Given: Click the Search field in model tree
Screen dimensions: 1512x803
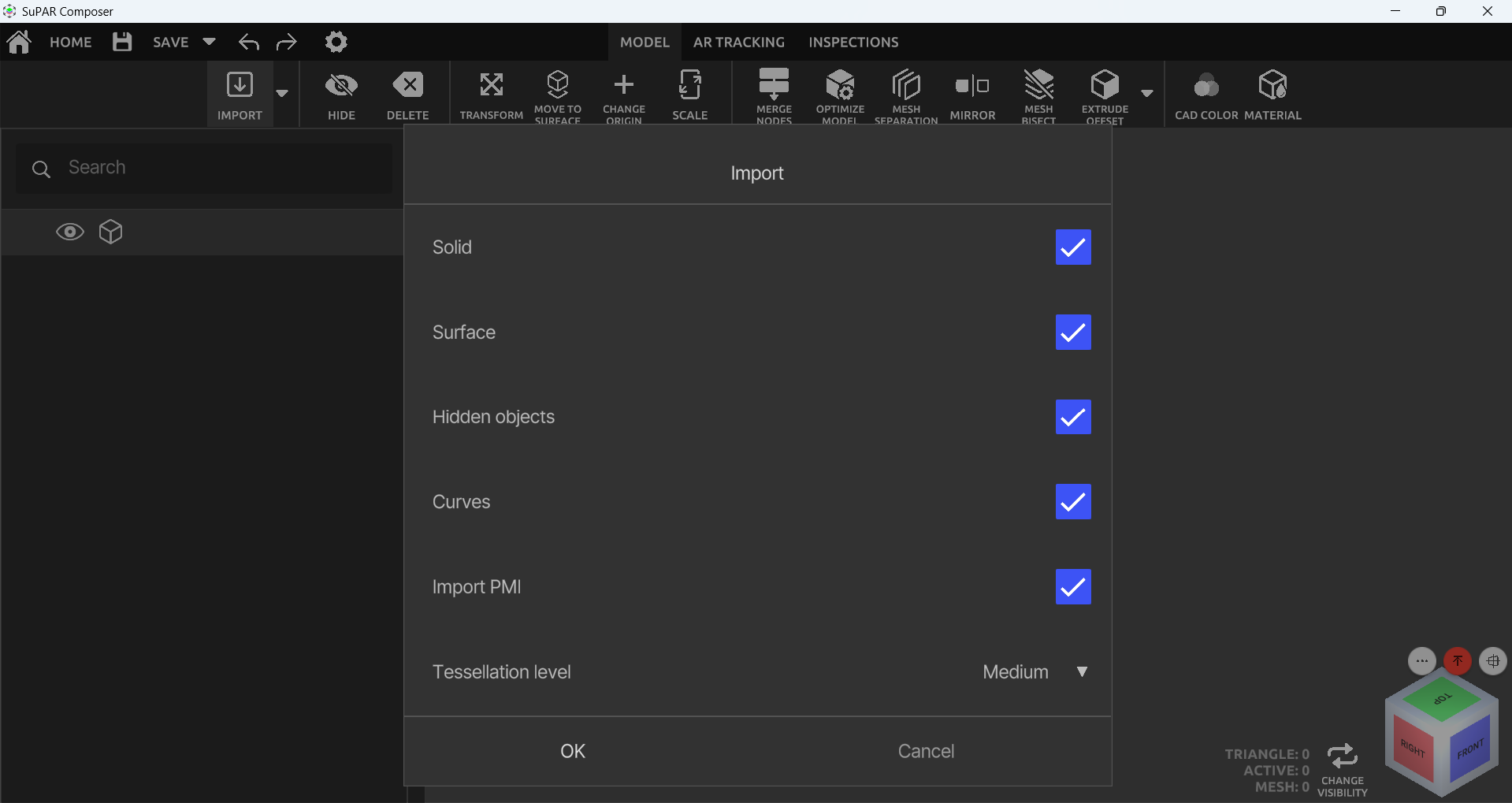Looking at the screenshot, I should tap(204, 168).
